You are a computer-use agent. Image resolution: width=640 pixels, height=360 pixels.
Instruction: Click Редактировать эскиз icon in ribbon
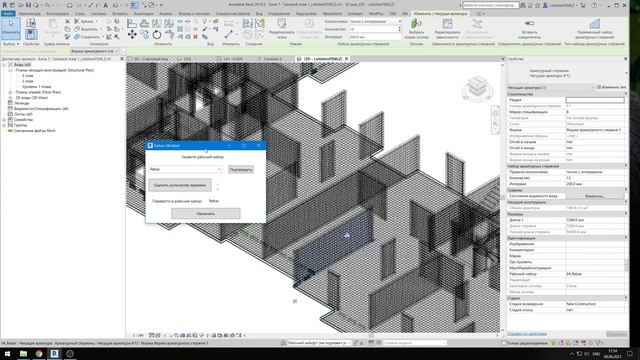(282, 28)
